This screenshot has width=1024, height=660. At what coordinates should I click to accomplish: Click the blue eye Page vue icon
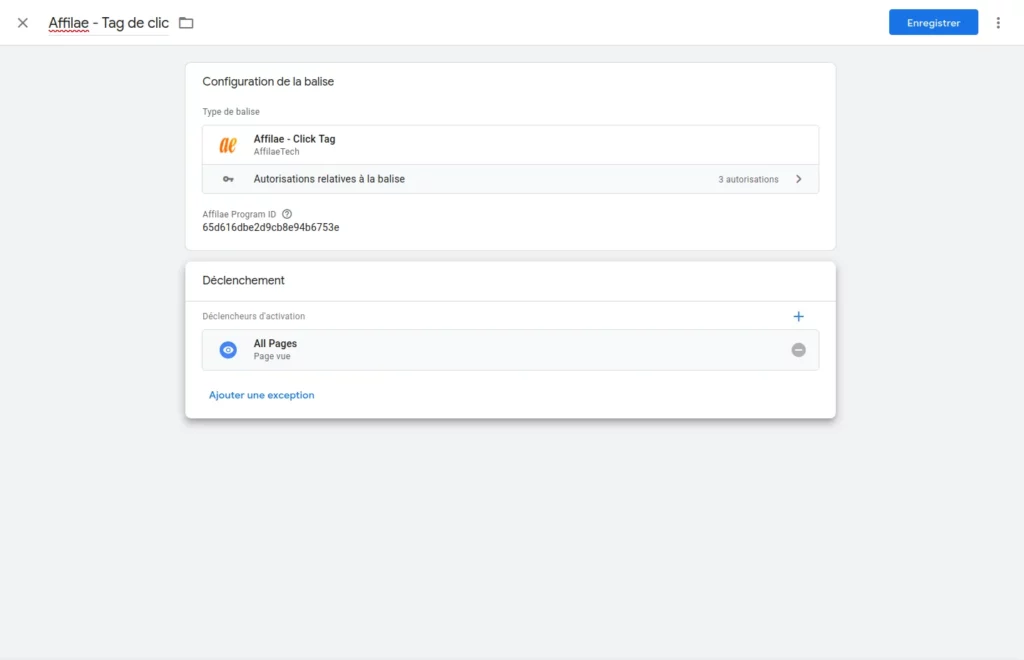[228, 350]
